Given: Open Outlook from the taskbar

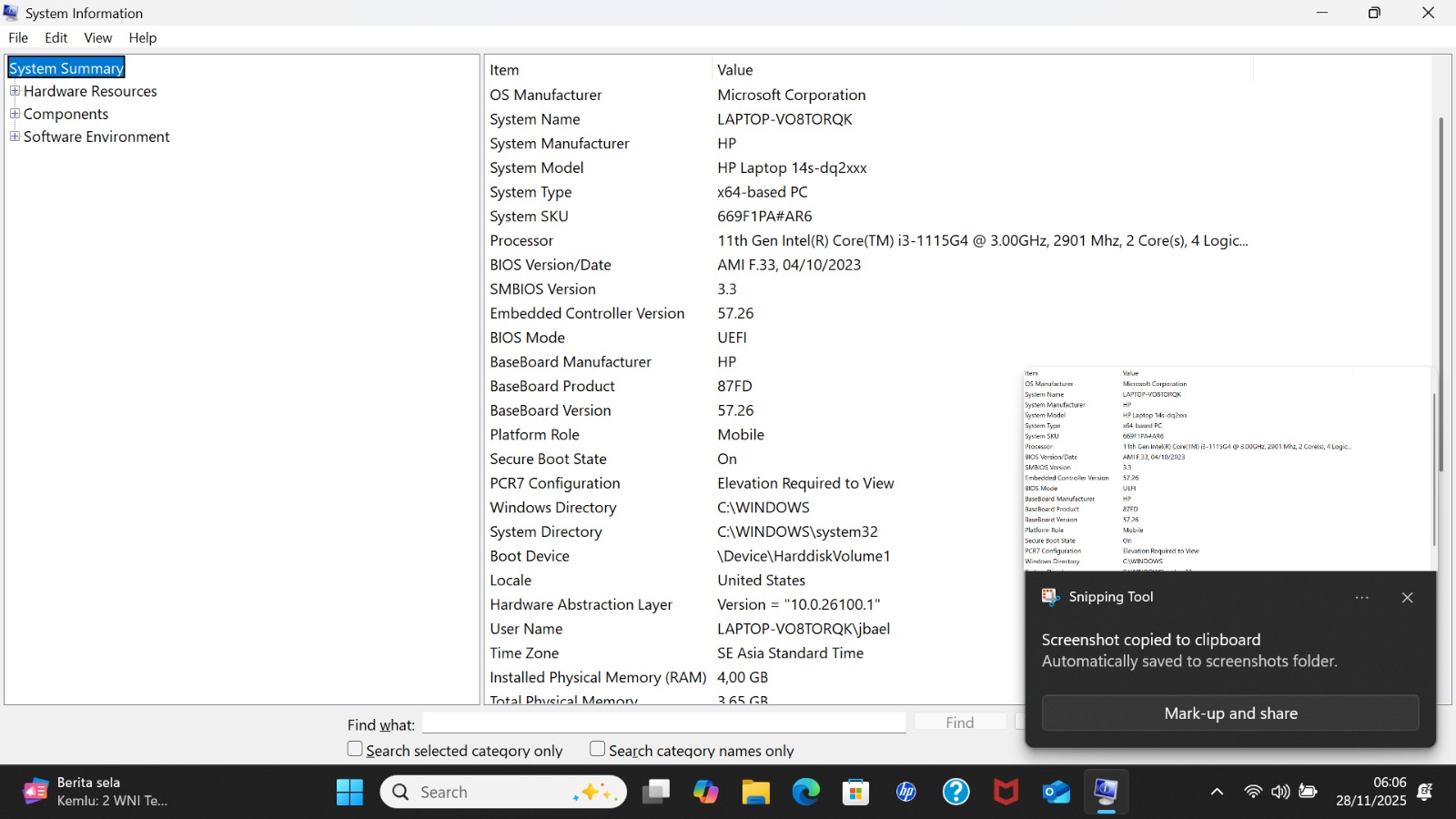Looking at the screenshot, I should pos(1056,793).
